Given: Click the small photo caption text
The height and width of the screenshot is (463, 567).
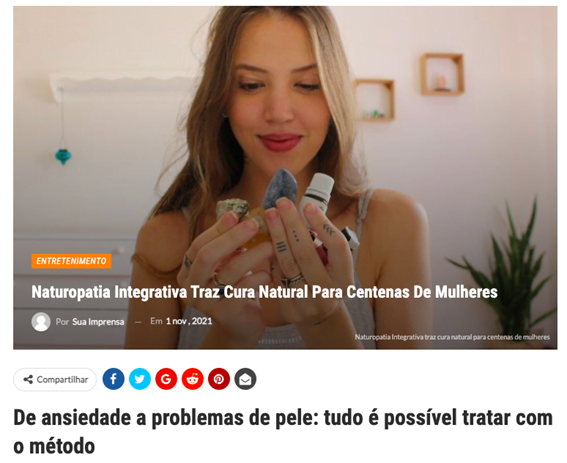Looking at the screenshot, I should point(452,337).
